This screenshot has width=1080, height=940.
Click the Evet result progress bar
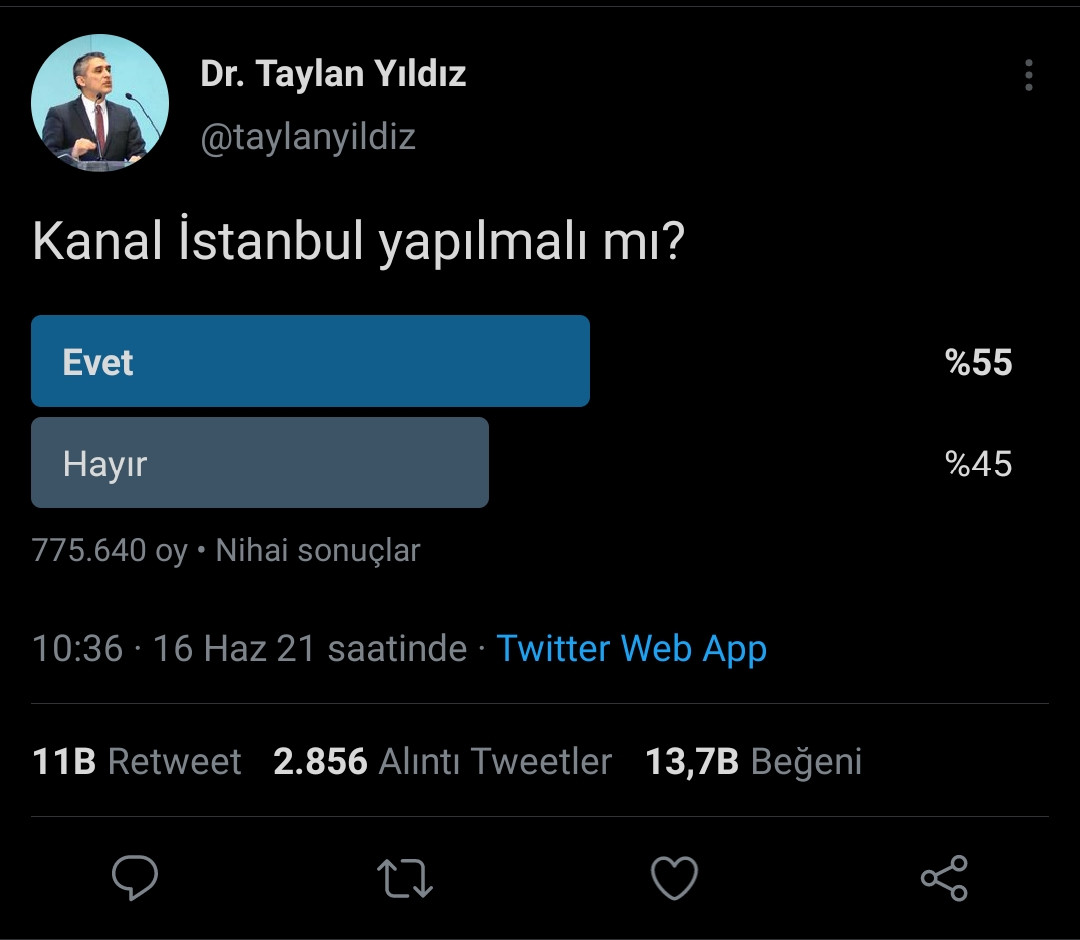coord(310,361)
